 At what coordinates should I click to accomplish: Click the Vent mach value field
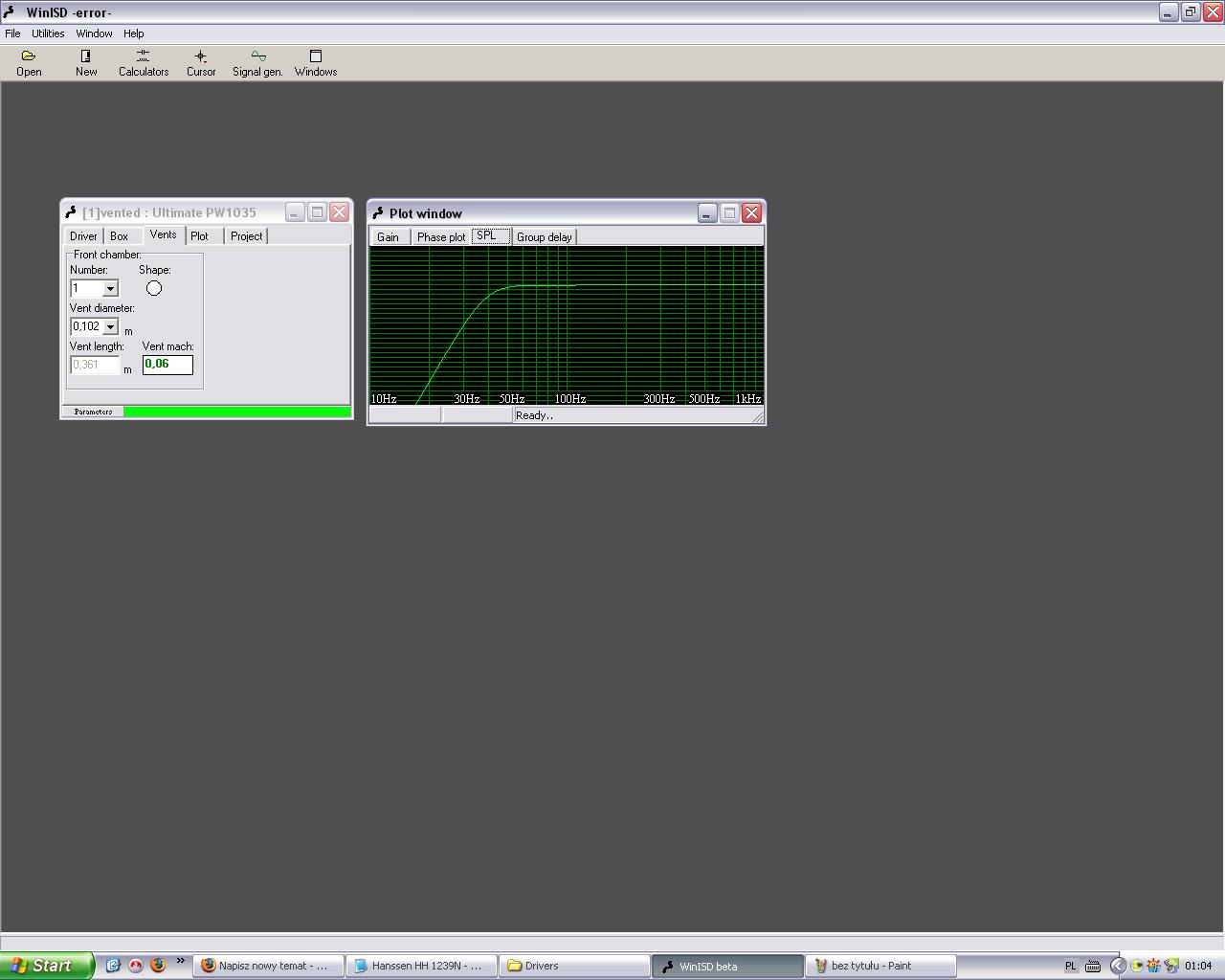pyautogui.click(x=167, y=365)
